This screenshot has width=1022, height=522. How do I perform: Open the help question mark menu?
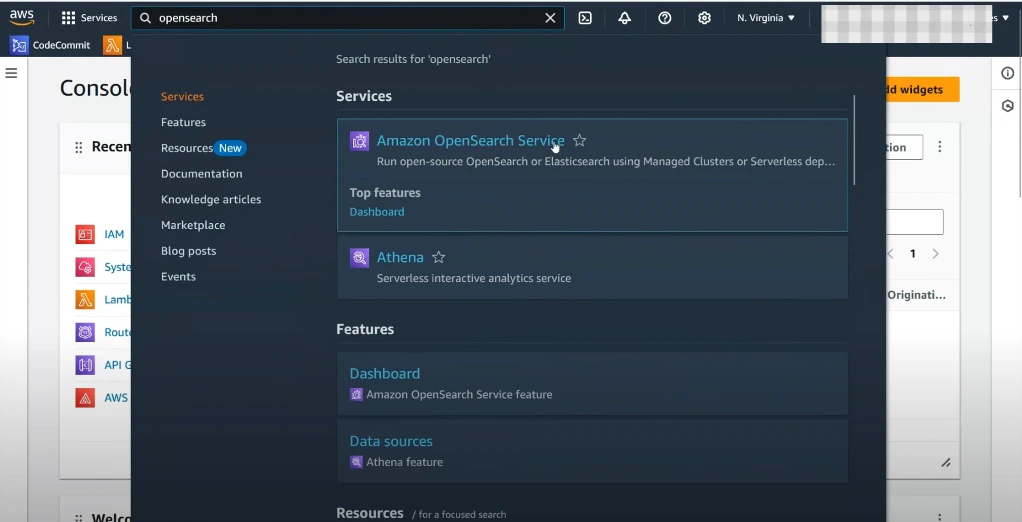(x=664, y=18)
